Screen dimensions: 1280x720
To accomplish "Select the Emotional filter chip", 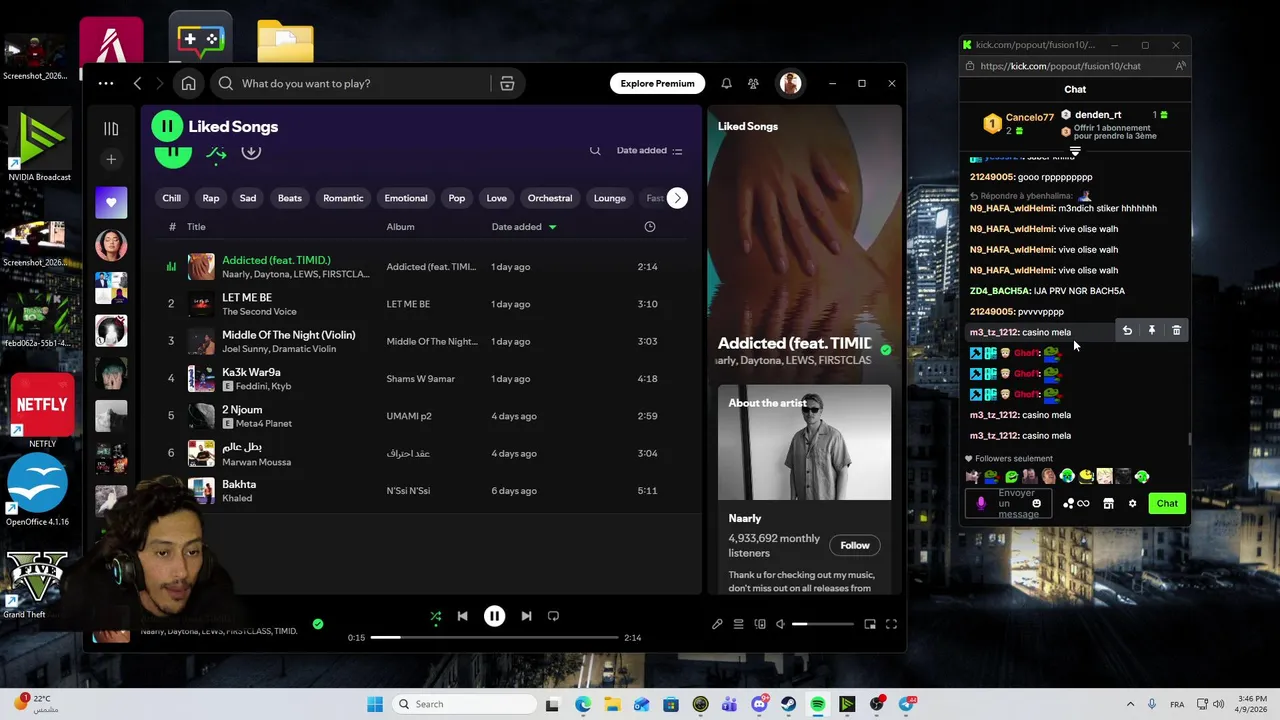I will tap(406, 198).
